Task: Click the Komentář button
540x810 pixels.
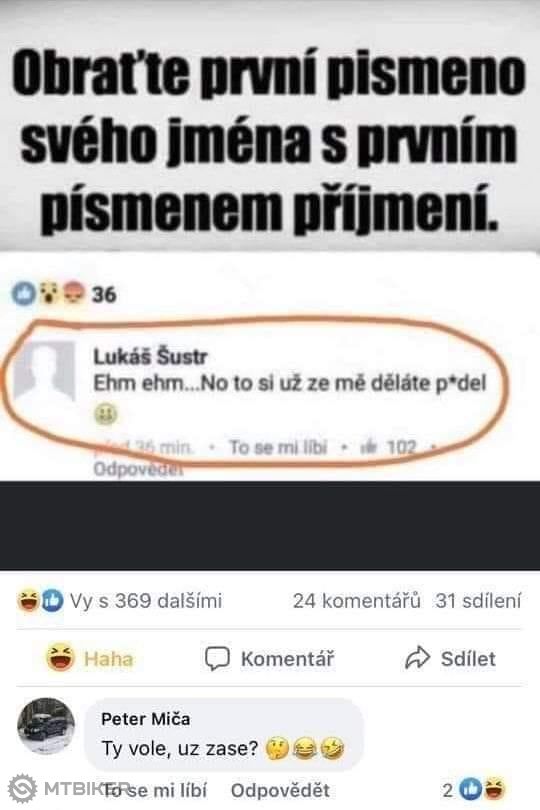Action: tap(269, 659)
